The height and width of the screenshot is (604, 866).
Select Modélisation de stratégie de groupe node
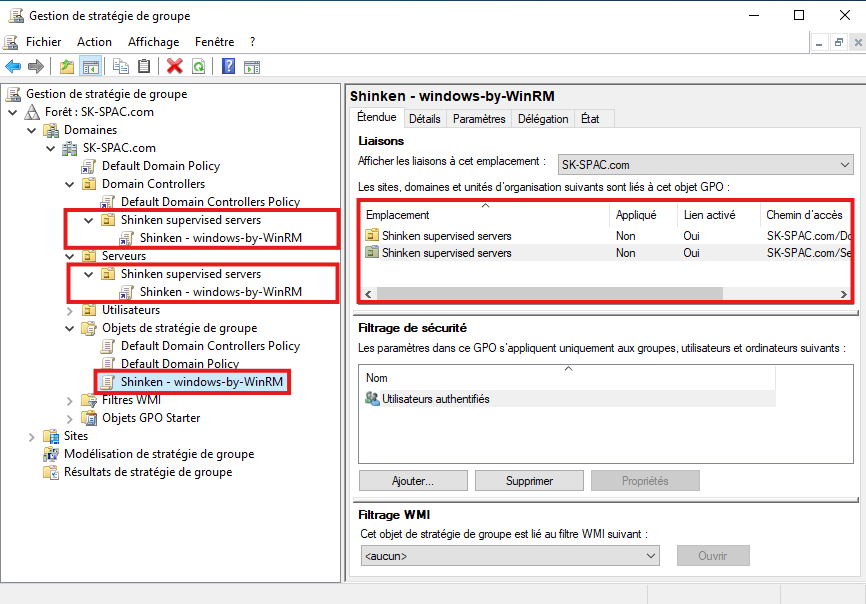pos(158,454)
